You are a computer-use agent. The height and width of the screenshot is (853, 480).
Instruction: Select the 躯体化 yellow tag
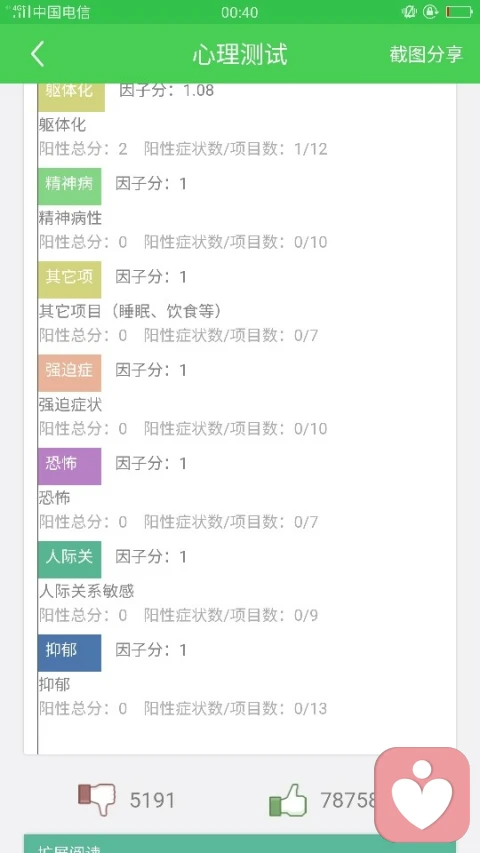click(71, 97)
